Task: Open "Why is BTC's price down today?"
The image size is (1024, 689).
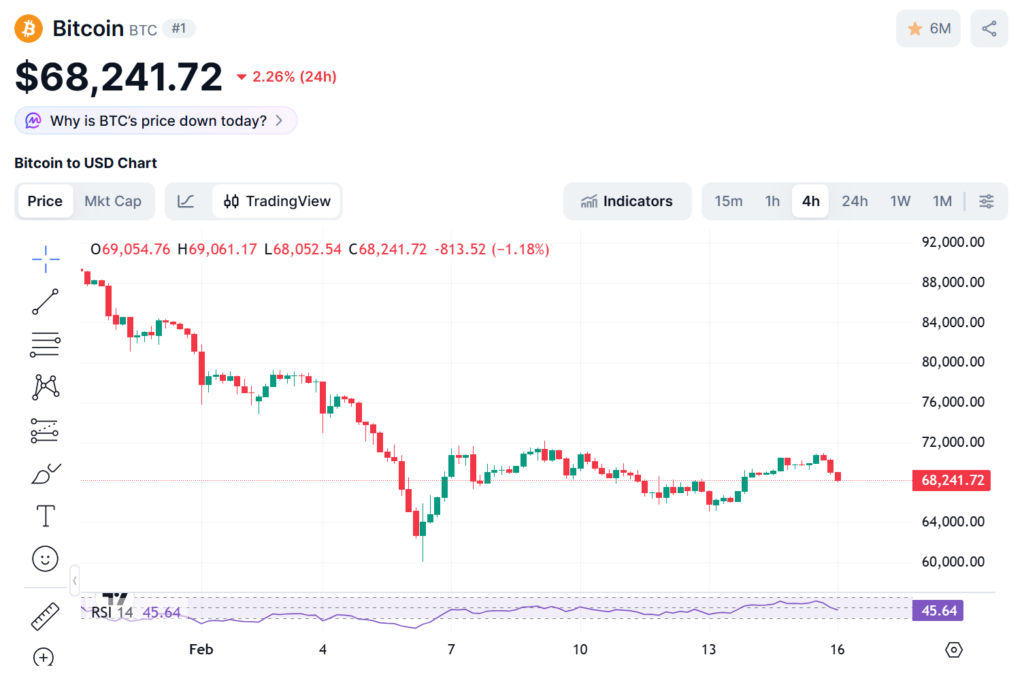Action: [156, 121]
